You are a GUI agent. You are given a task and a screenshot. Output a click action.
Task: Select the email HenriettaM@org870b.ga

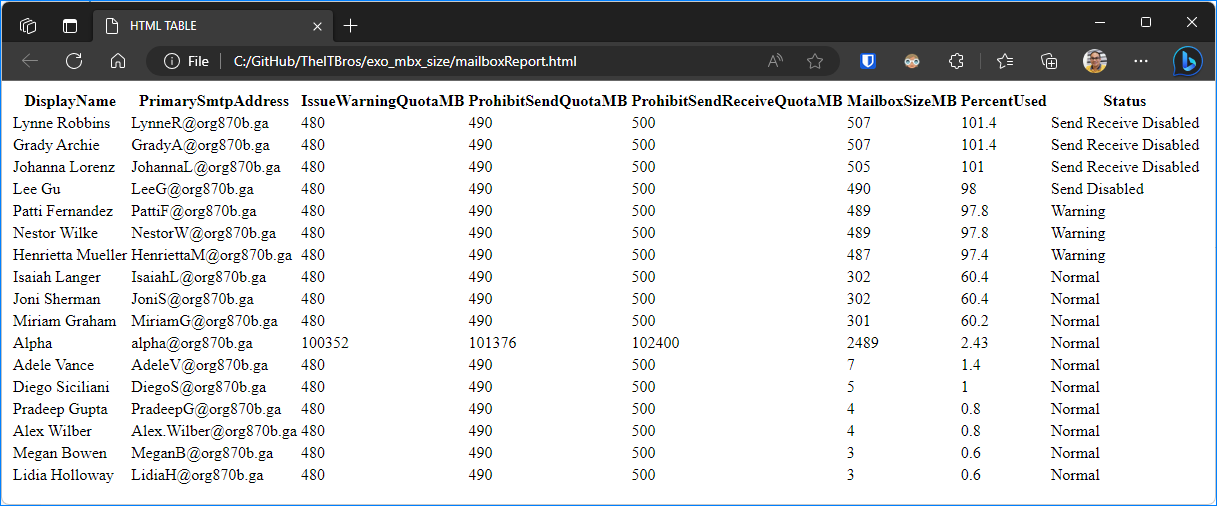pos(211,255)
